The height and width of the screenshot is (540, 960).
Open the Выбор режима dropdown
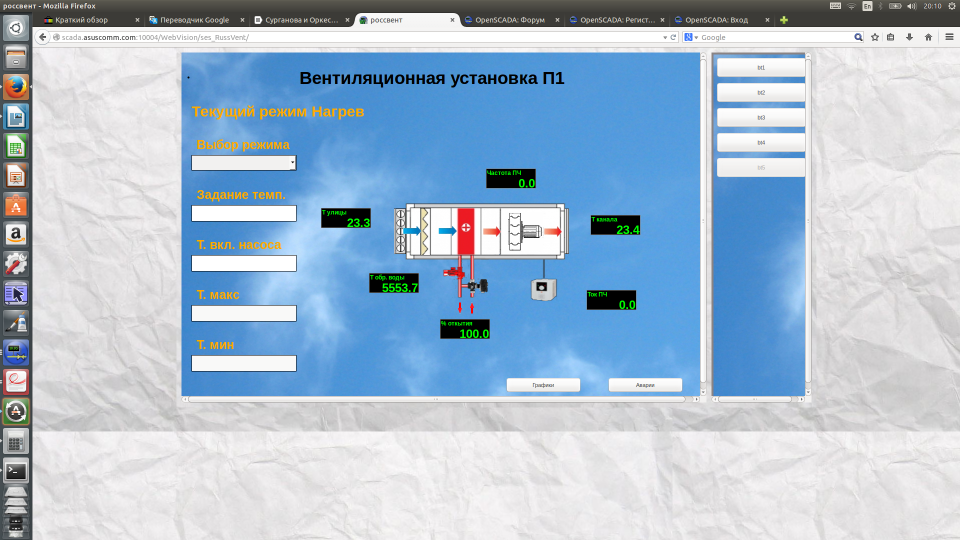(244, 163)
